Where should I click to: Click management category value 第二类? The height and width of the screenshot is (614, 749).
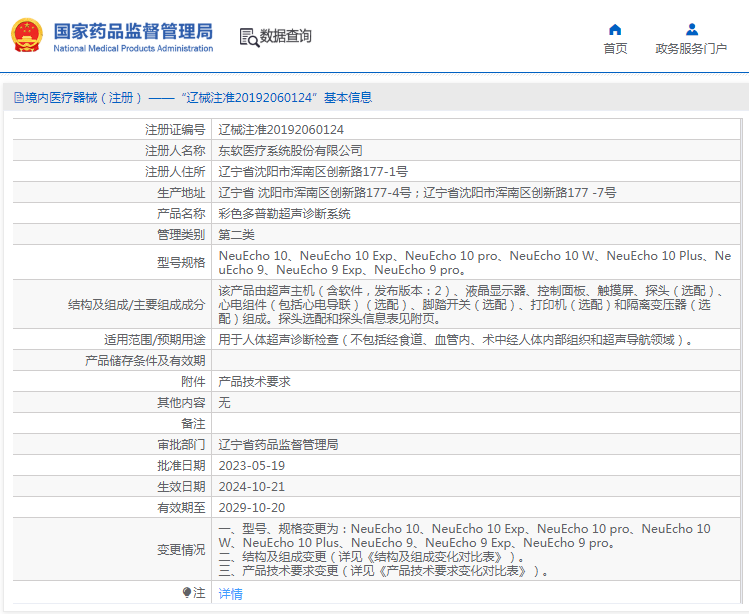[x=236, y=235]
